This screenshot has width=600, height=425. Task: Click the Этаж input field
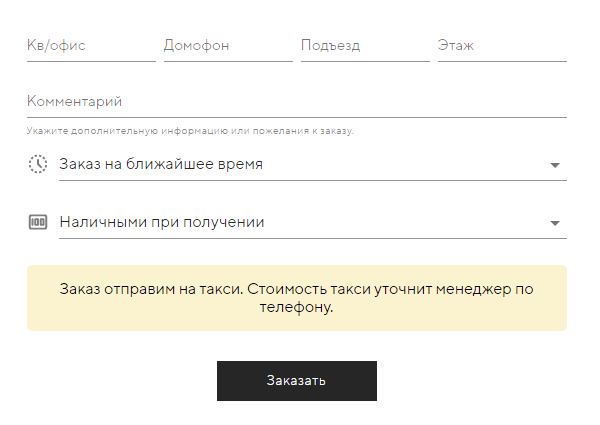(x=502, y=46)
